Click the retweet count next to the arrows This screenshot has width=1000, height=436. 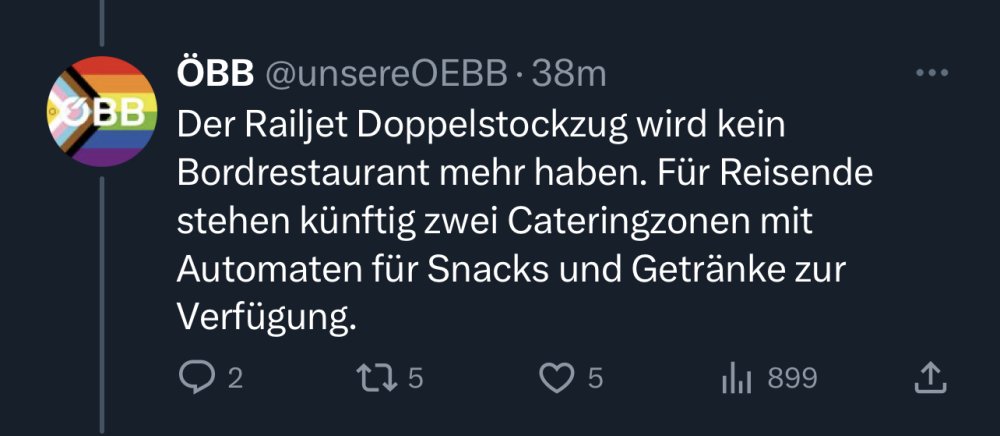(x=416, y=379)
